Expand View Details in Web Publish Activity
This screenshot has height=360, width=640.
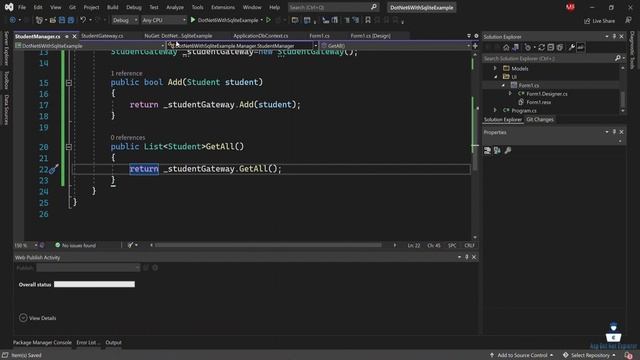coord(23,318)
